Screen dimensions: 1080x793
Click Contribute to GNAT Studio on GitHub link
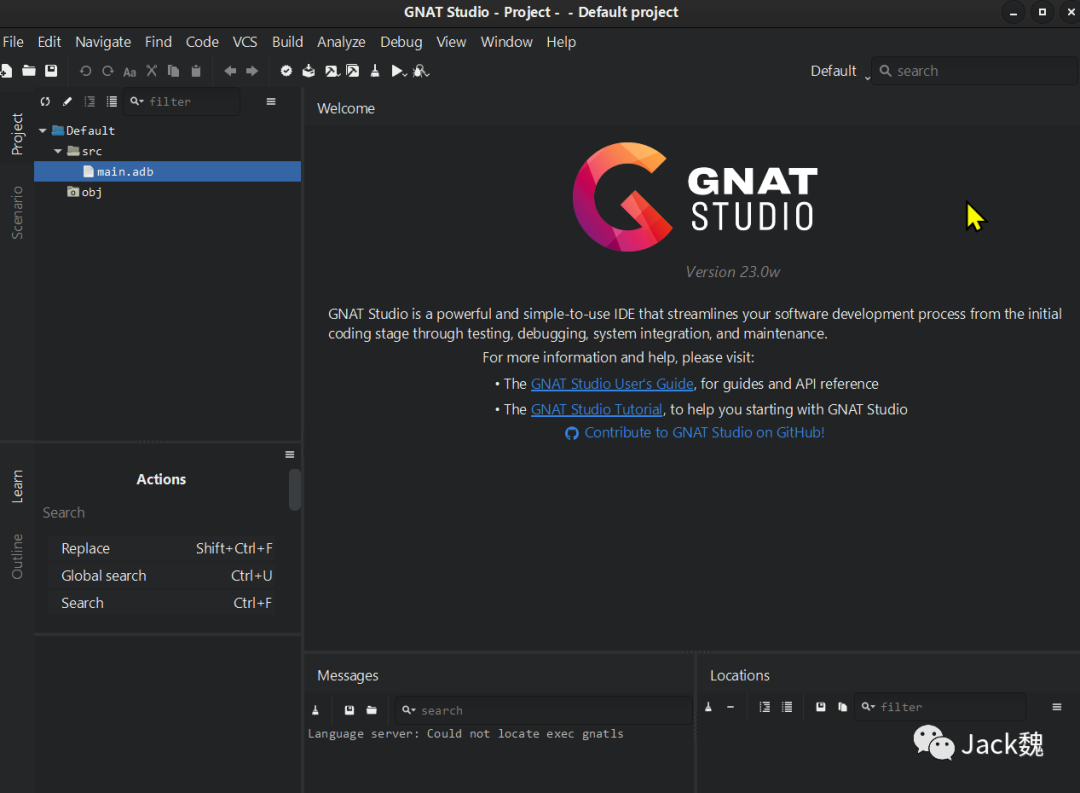coord(704,433)
